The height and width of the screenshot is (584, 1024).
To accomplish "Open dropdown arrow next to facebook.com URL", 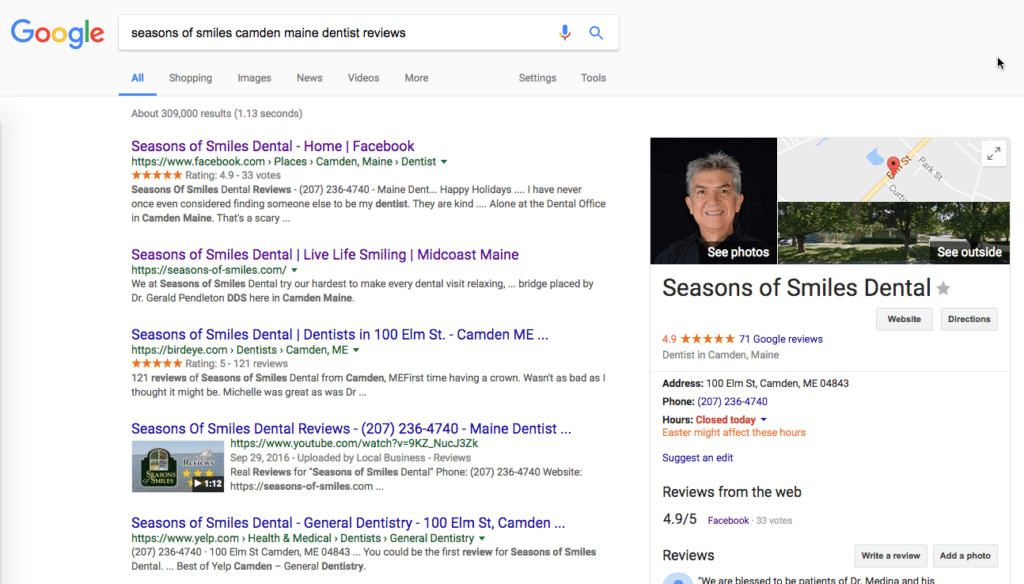I will tap(444, 162).
